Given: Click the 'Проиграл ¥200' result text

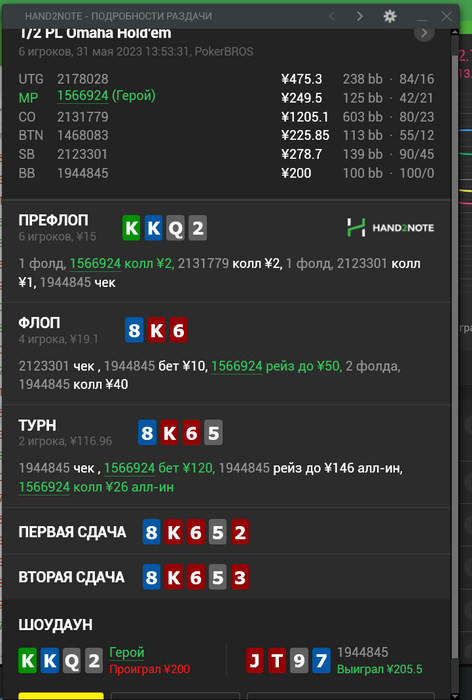Looking at the screenshot, I should click(x=150, y=669).
